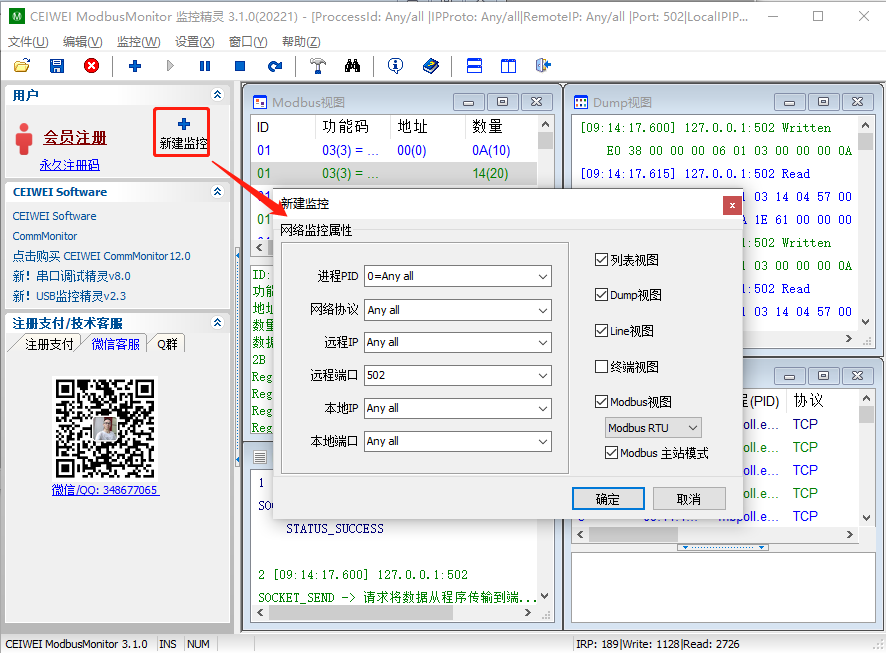Click the CommMonitor link
This screenshot has height=653, width=886.
tap(45, 236)
